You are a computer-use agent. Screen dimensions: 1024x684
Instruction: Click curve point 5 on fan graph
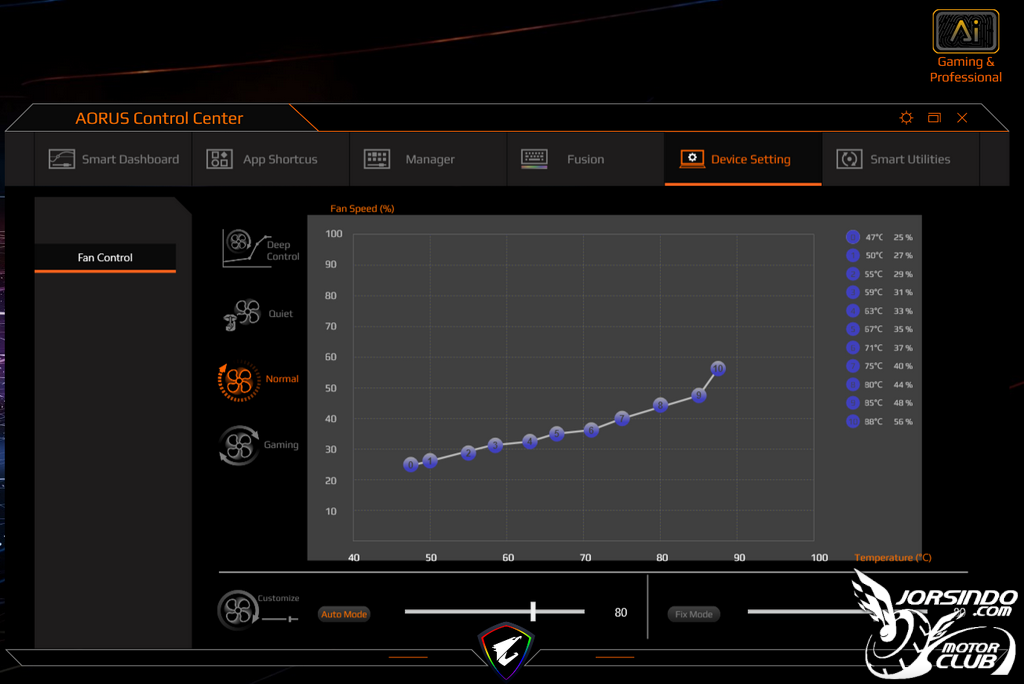click(x=556, y=433)
